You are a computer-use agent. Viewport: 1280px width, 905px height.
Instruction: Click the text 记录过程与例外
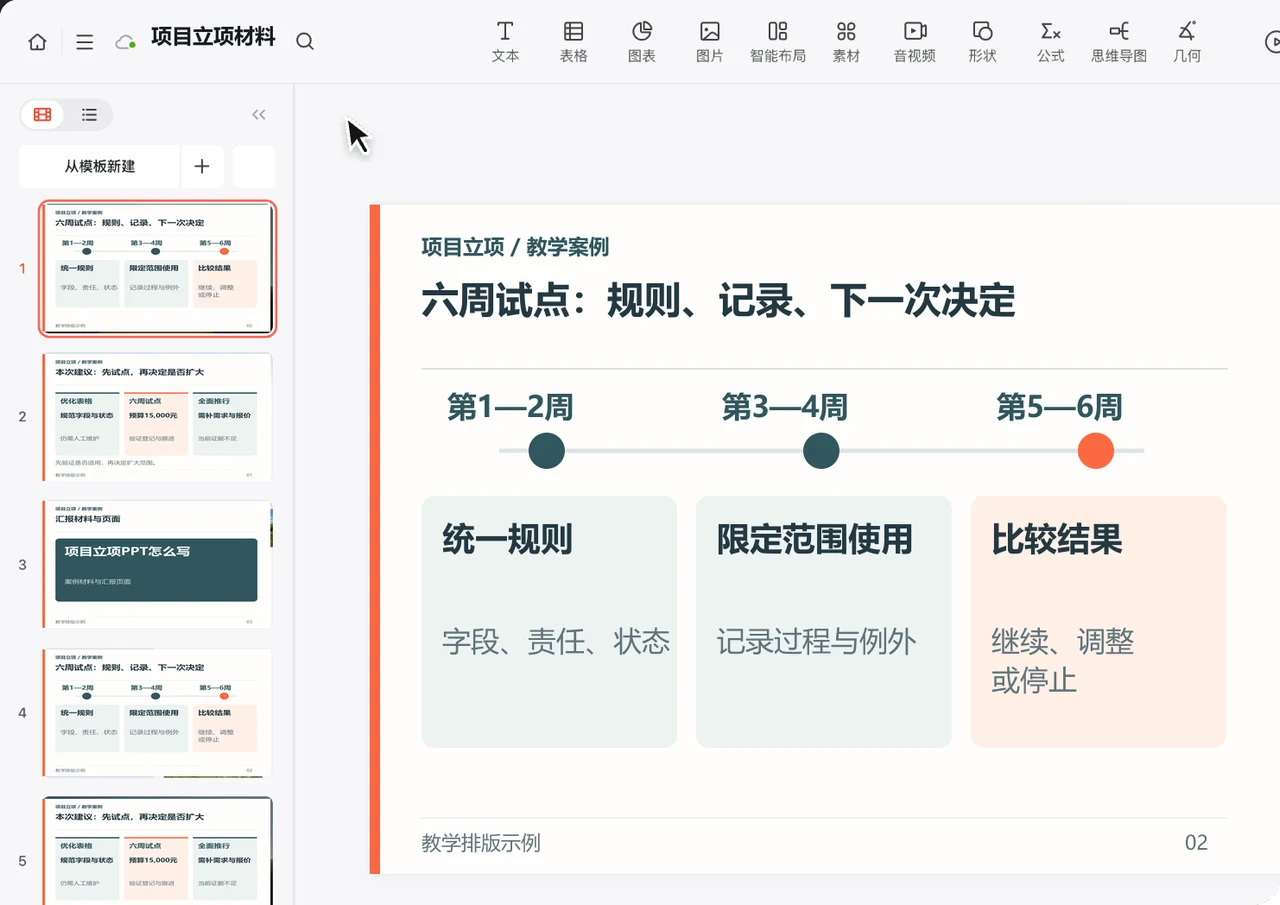tap(816, 641)
